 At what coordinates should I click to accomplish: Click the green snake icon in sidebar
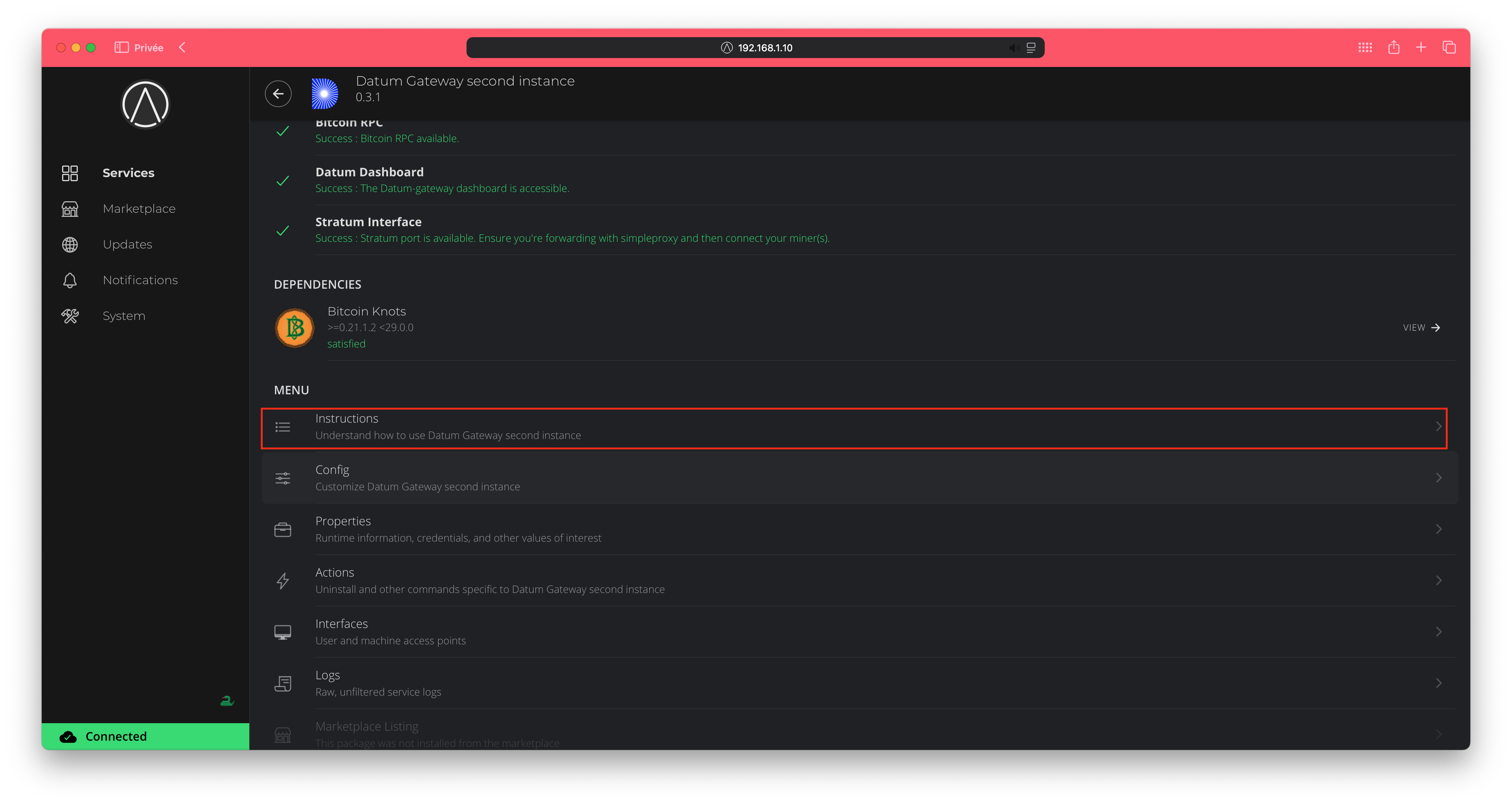(x=227, y=700)
